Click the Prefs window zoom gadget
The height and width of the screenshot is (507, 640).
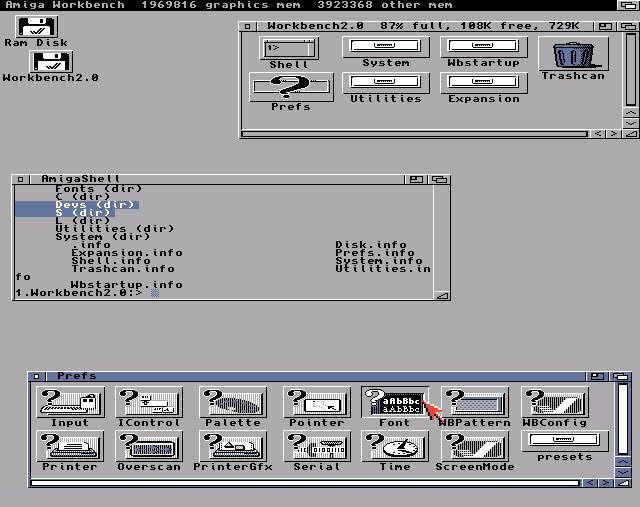597,376
